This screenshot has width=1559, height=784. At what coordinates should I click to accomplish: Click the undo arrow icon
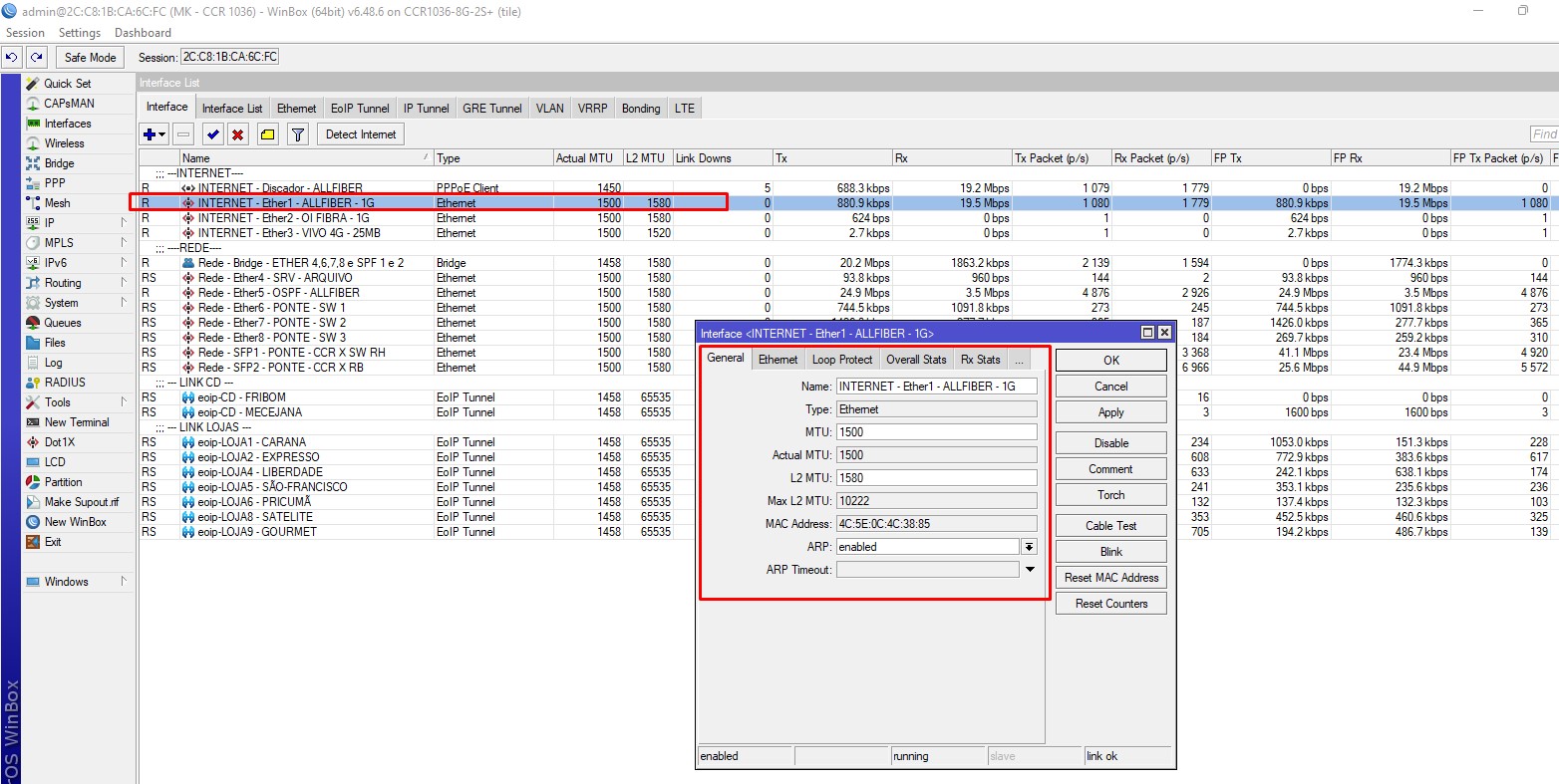(12, 58)
